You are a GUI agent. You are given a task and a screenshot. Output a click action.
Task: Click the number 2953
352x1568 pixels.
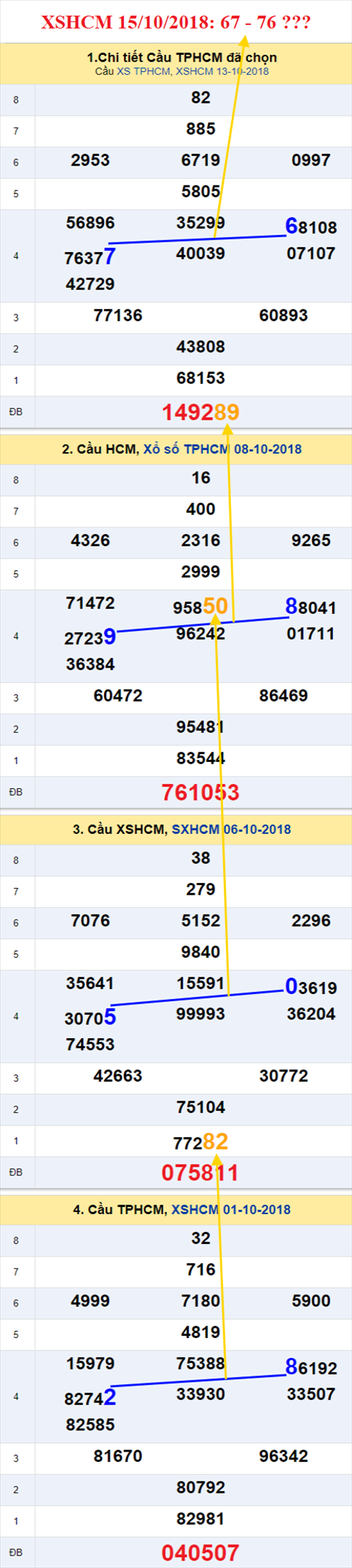[90, 160]
